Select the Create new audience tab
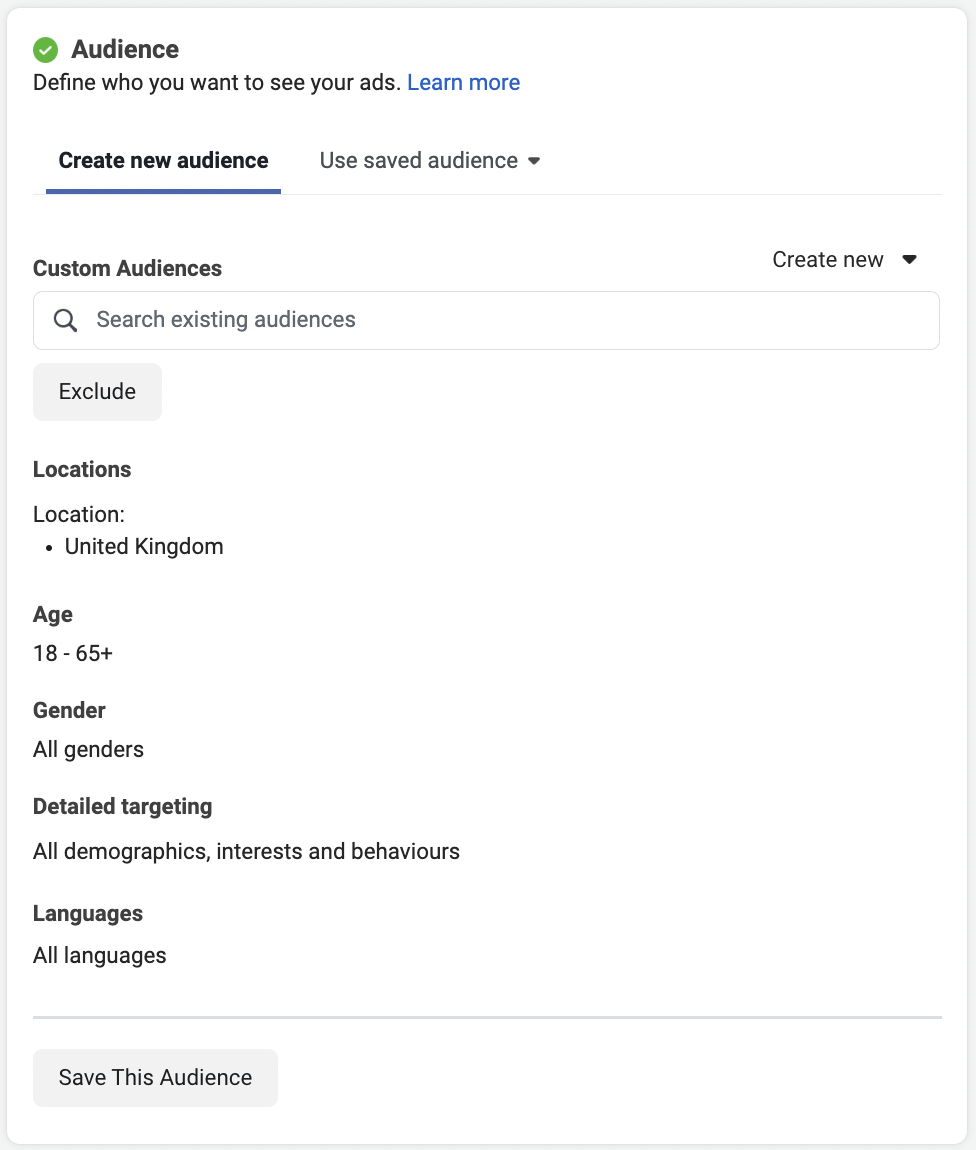This screenshot has height=1150, width=976. pyautogui.click(x=162, y=160)
